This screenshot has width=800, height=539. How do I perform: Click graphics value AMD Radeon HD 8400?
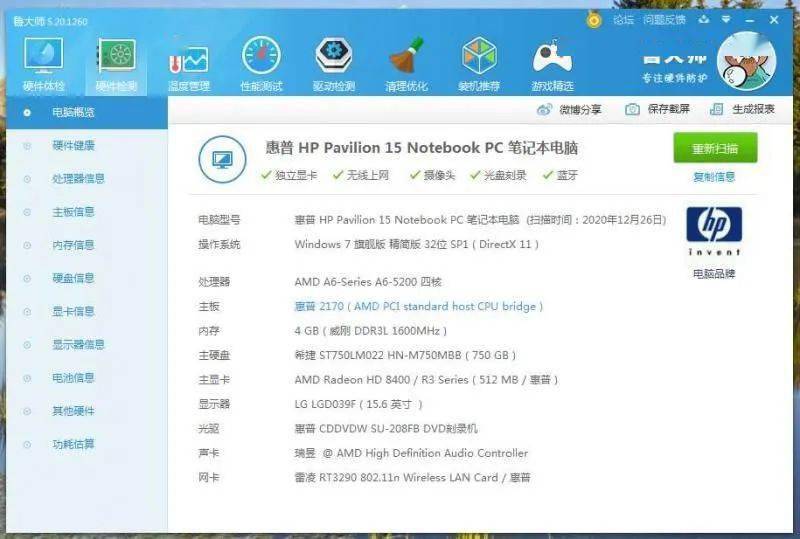pyautogui.click(x=426, y=380)
